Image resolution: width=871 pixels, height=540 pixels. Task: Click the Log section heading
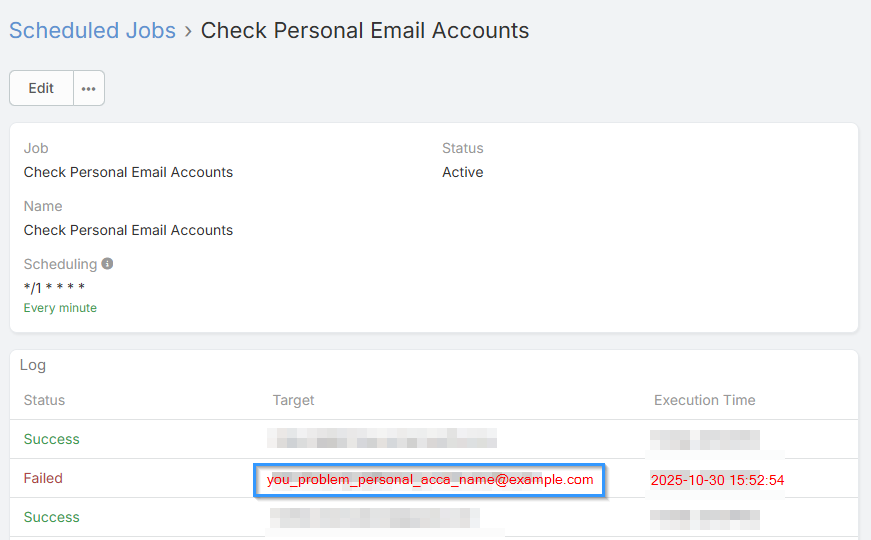[x=33, y=365]
